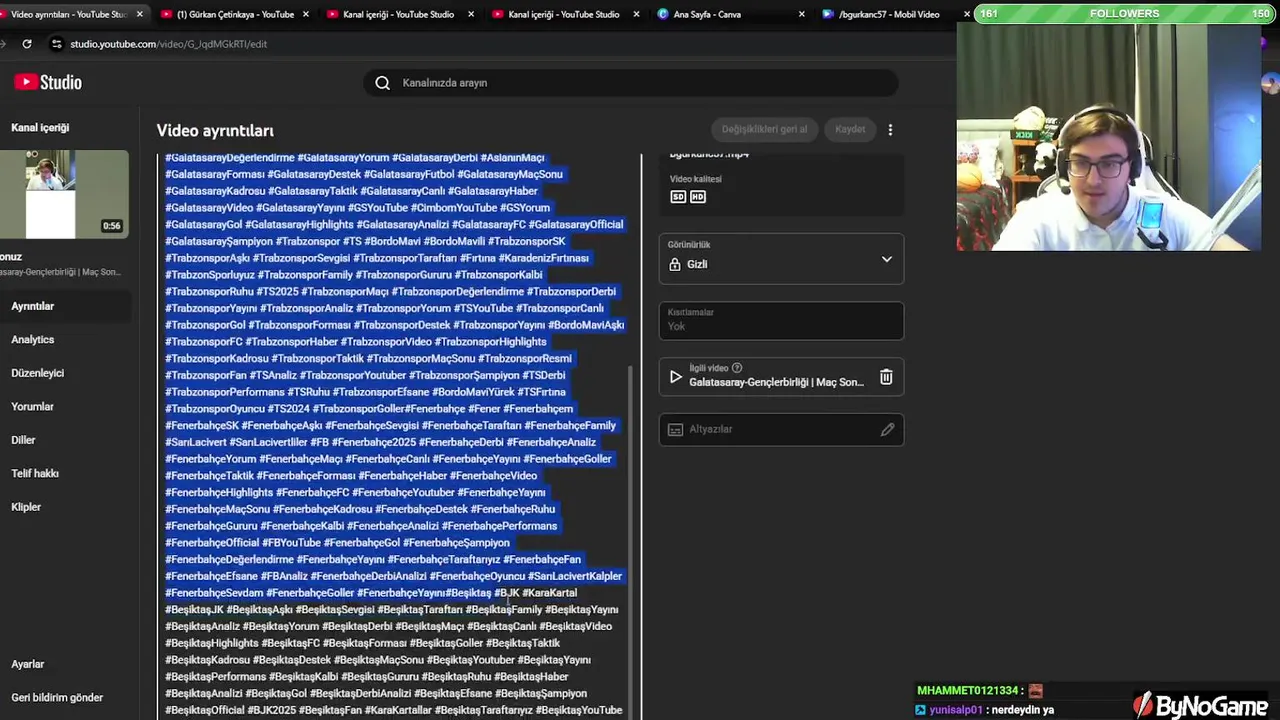Delete the related video with the trash icon

tap(886, 377)
